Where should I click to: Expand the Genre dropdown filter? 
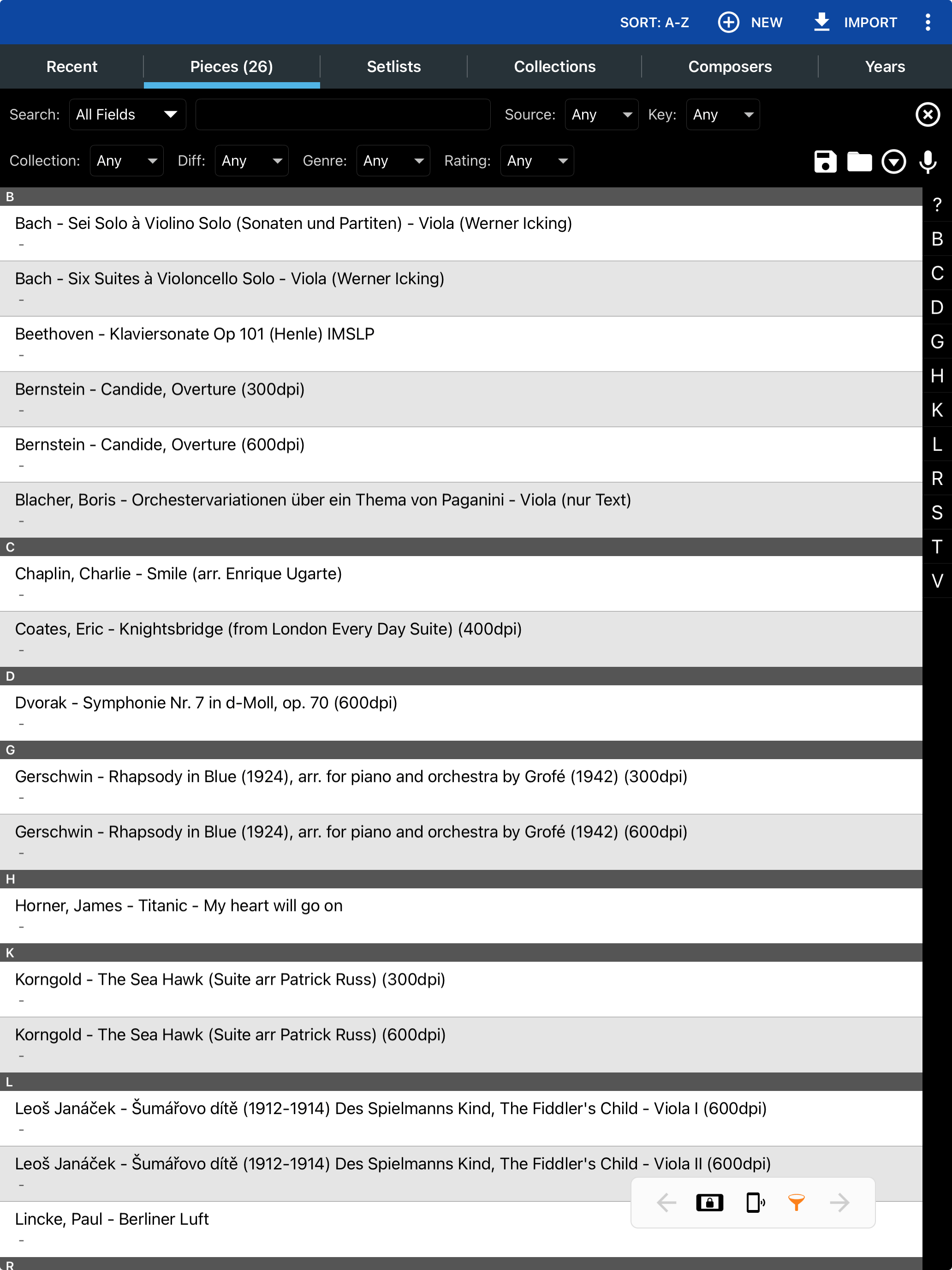point(390,160)
